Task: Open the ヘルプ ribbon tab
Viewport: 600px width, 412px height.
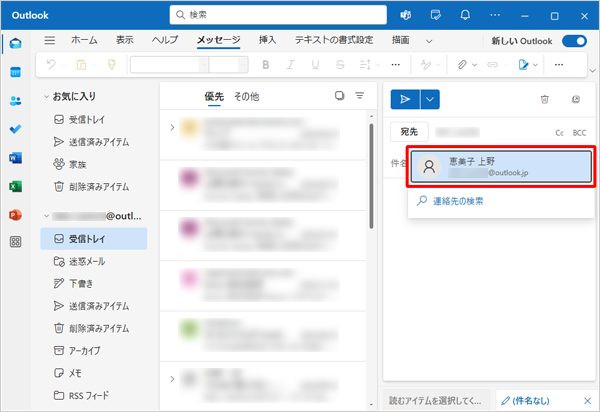Action: click(165, 40)
